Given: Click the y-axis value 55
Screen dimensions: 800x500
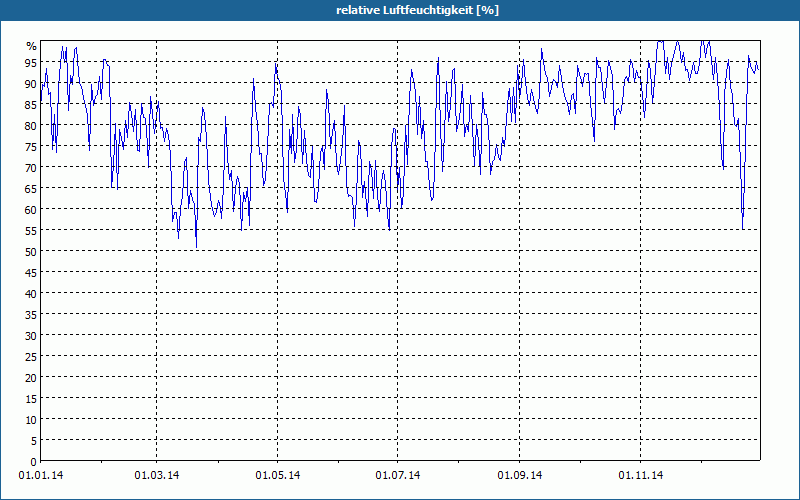Looking at the screenshot, I should tap(31, 231).
